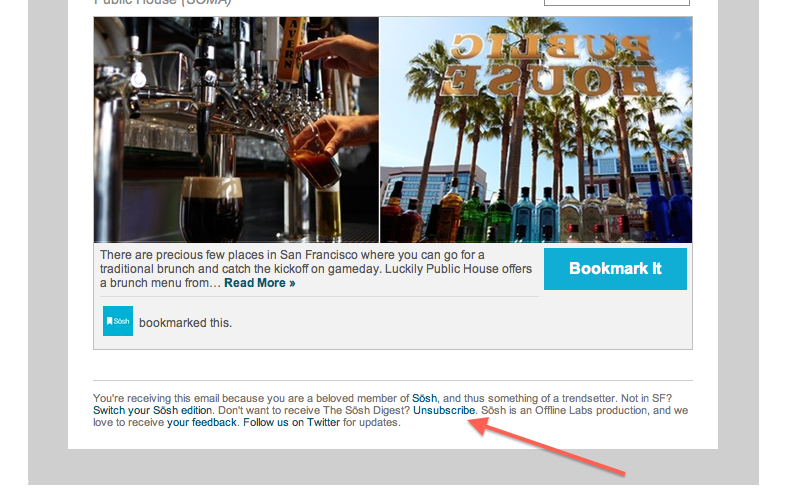Open the beer tap pouring photo
The width and height of the screenshot is (788, 502).
tap(236, 130)
